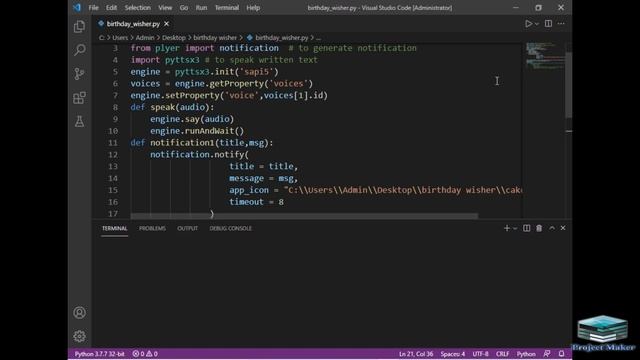Click the birthday wisher folder breadcrumb
The height and width of the screenshot is (360, 640).
pos(215,38)
